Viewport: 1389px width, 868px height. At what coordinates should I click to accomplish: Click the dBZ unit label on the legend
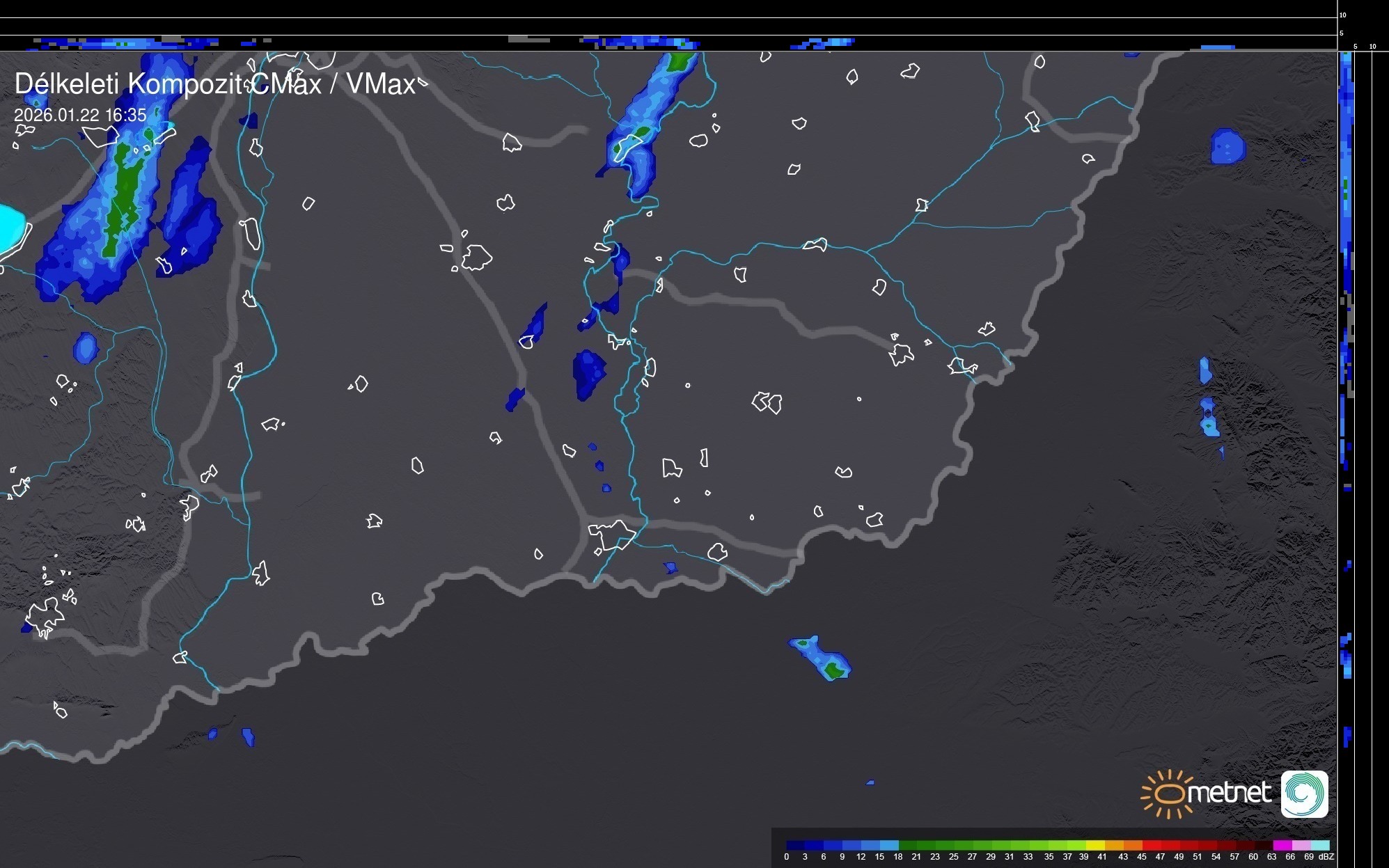click(x=1326, y=857)
